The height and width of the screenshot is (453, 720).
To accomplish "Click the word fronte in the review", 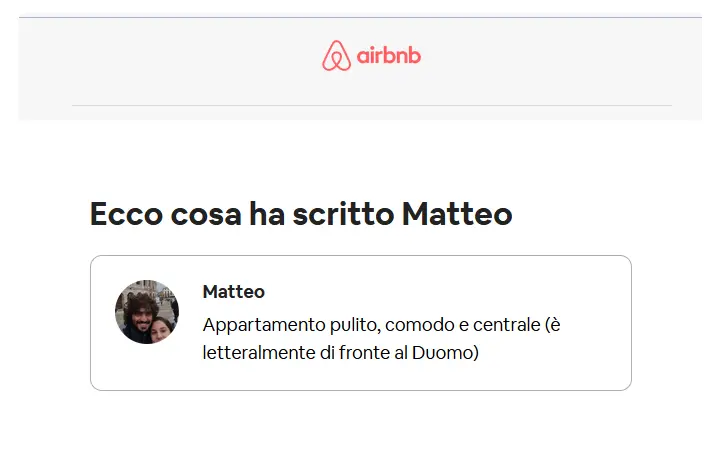I will click(x=365, y=353).
